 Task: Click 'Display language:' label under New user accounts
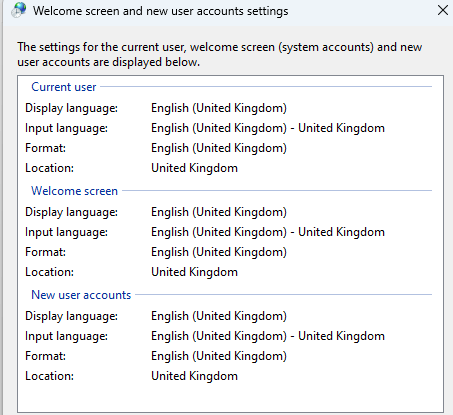(71, 316)
